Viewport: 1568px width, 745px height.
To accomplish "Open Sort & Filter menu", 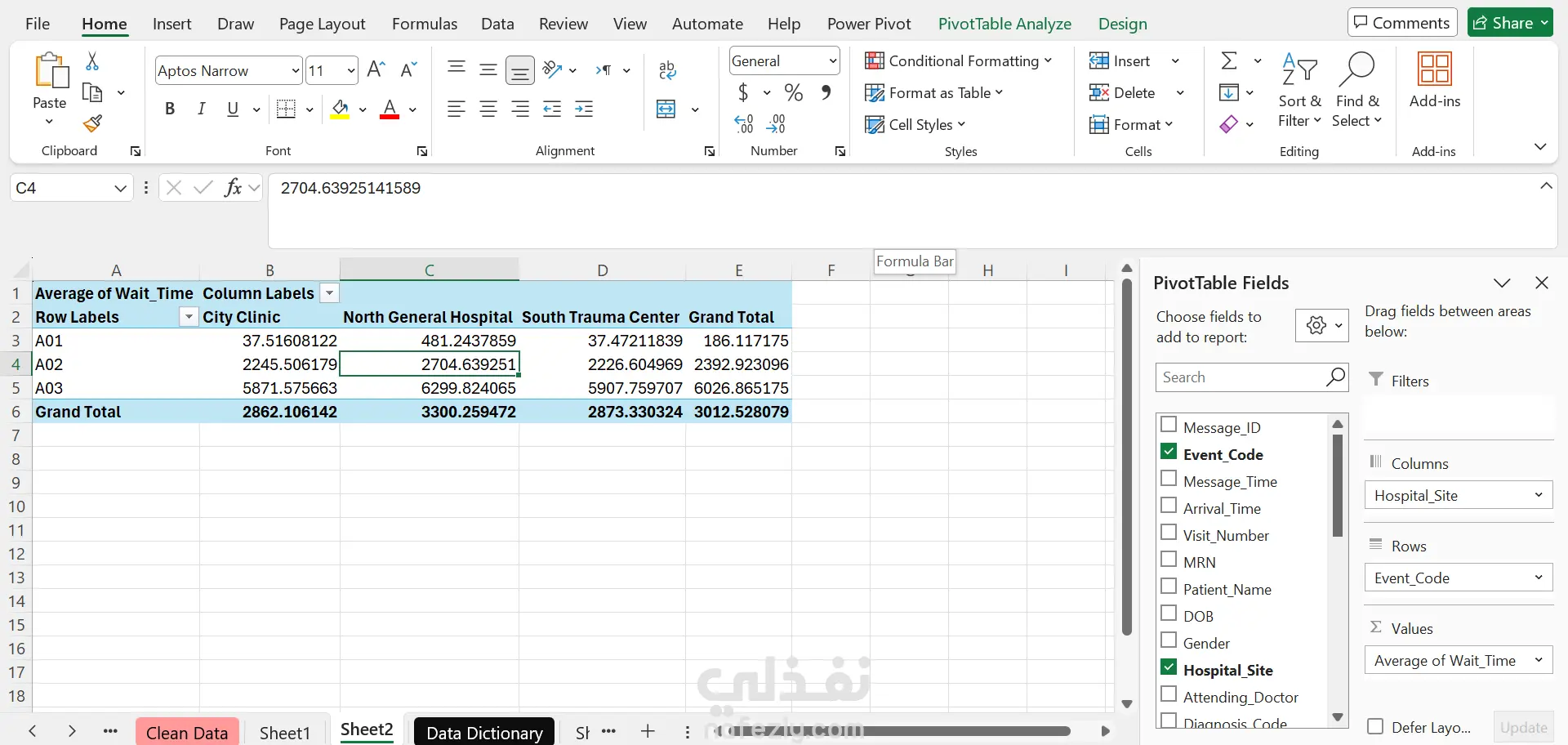I will 1299,90.
